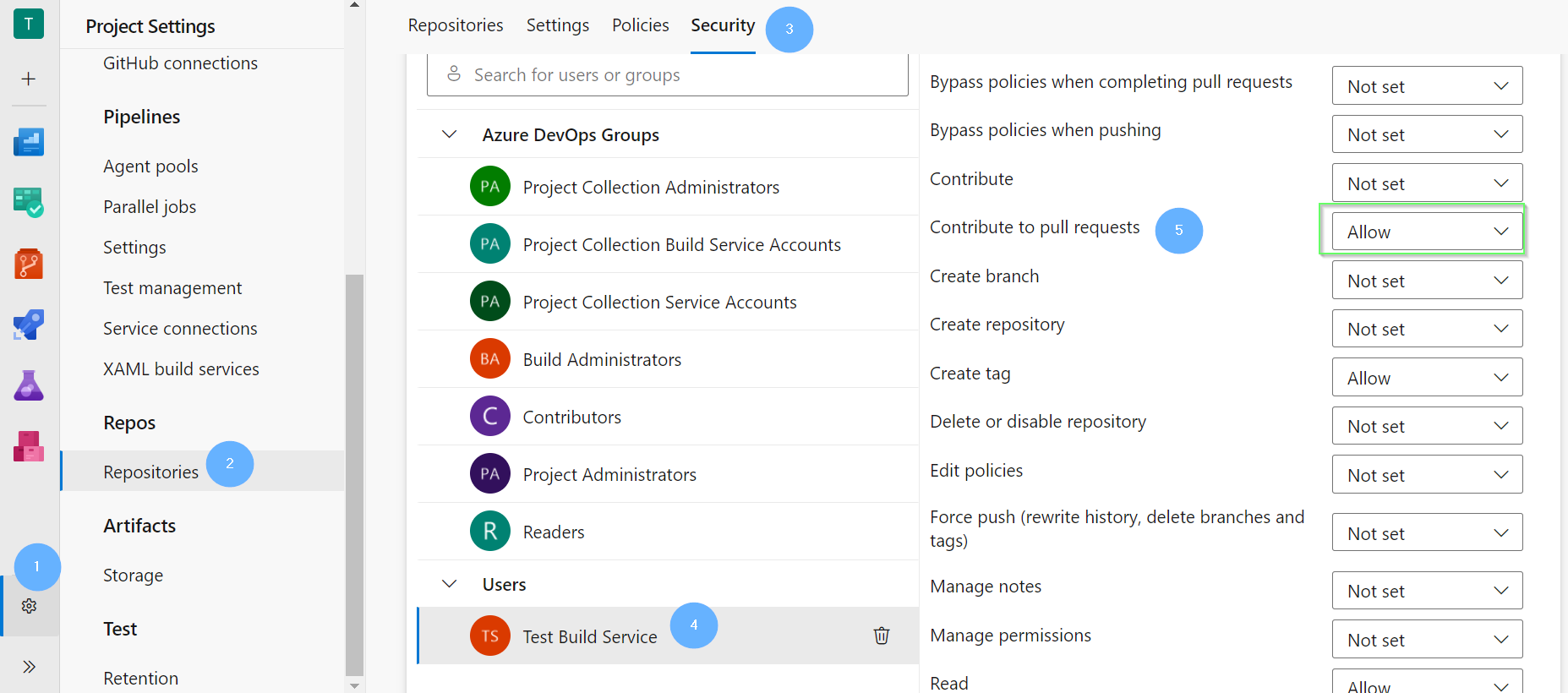Image resolution: width=1568 pixels, height=693 pixels.
Task: Open the purple flask icon in sidebar
Action: pos(29,385)
